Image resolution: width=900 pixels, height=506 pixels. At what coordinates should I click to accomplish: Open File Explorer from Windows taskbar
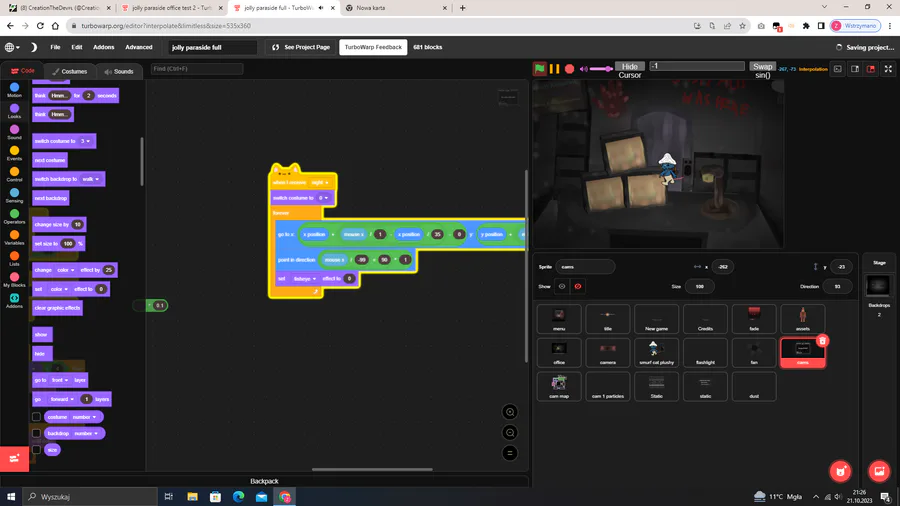click(x=192, y=496)
